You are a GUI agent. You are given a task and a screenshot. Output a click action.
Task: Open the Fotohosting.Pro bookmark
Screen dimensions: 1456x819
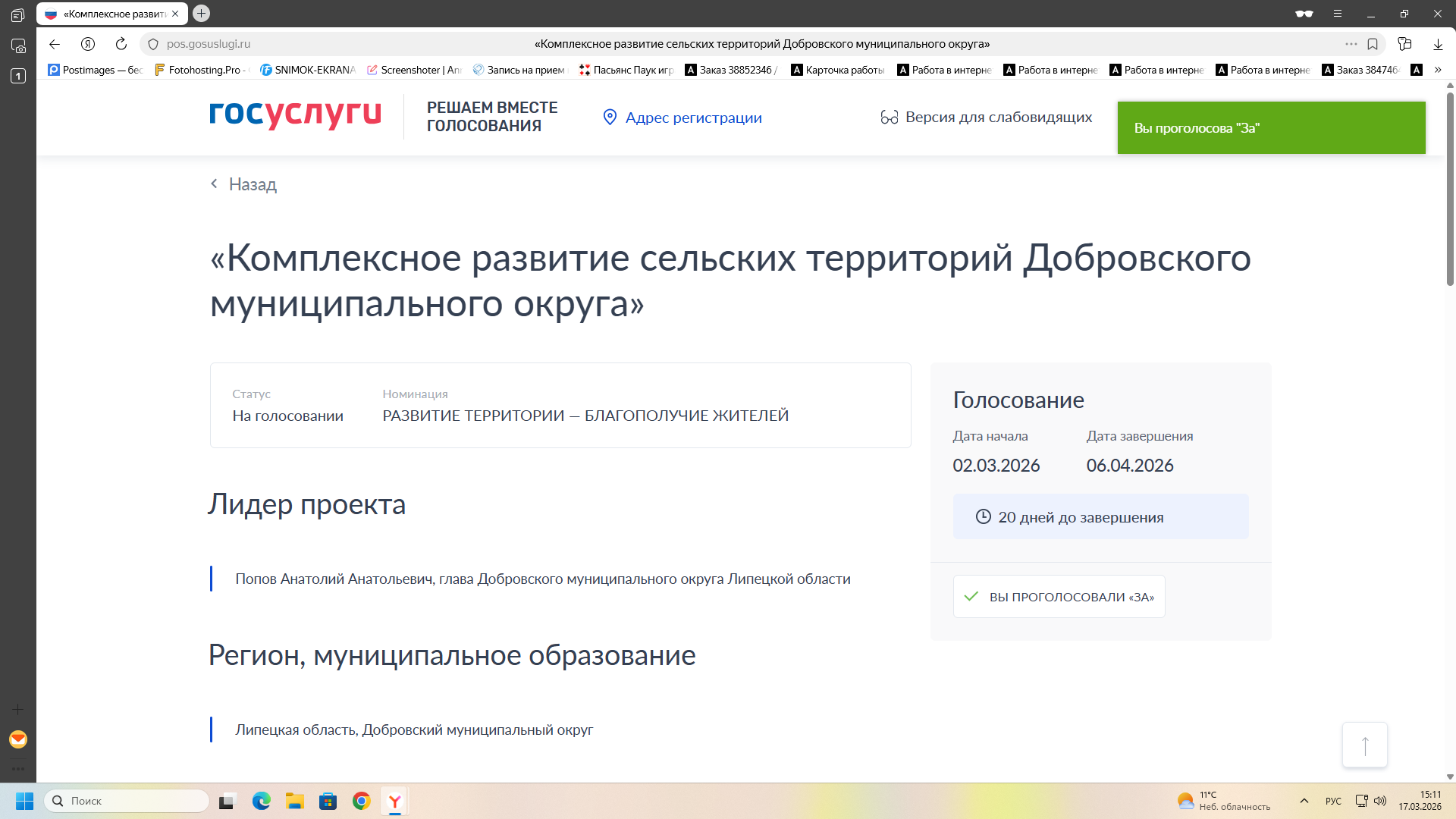pyautogui.click(x=200, y=70)
